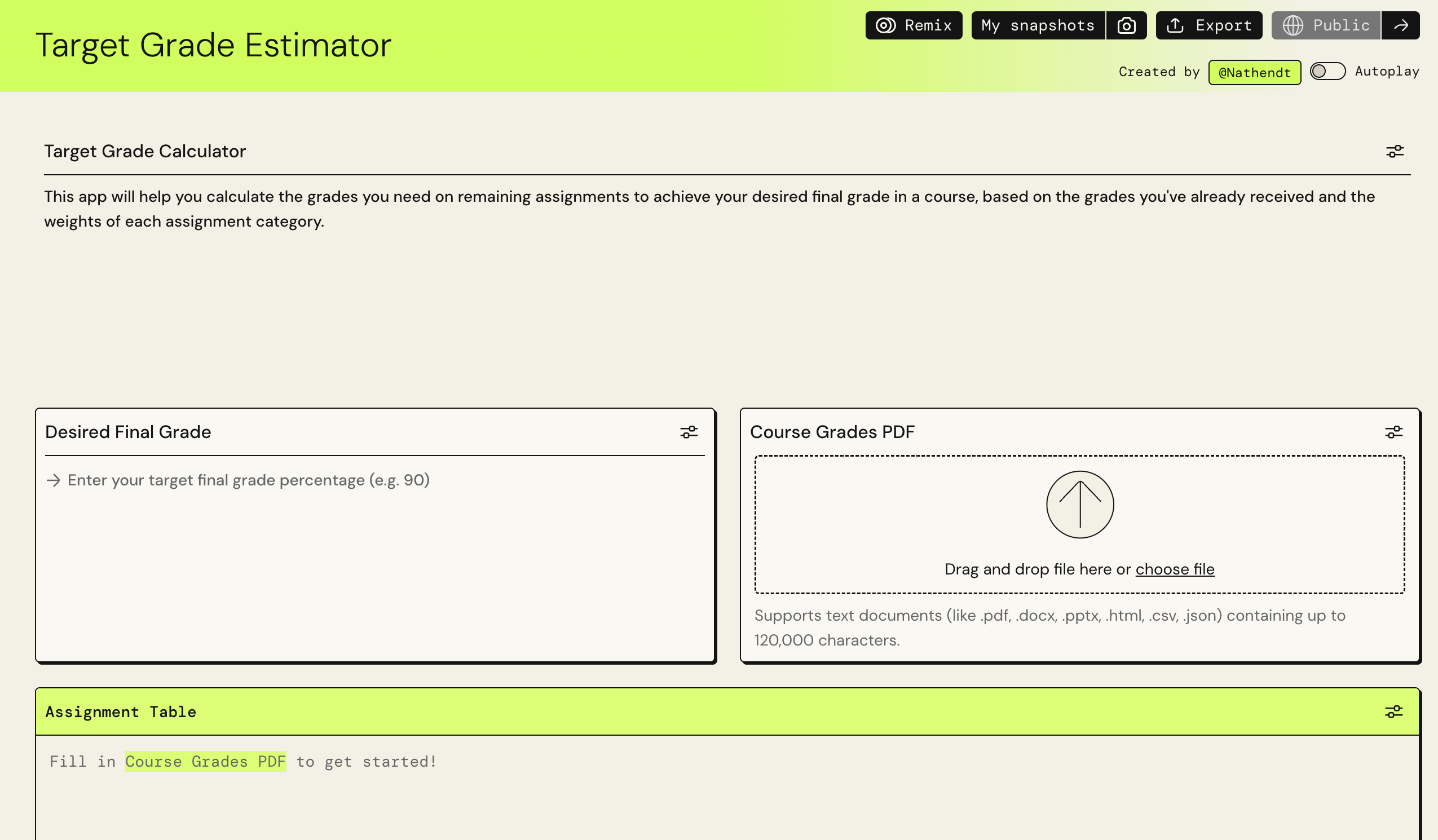1438x840 pixels.
Task: Open Assignment Table settings sliders icon
Action: [1393, 711]
